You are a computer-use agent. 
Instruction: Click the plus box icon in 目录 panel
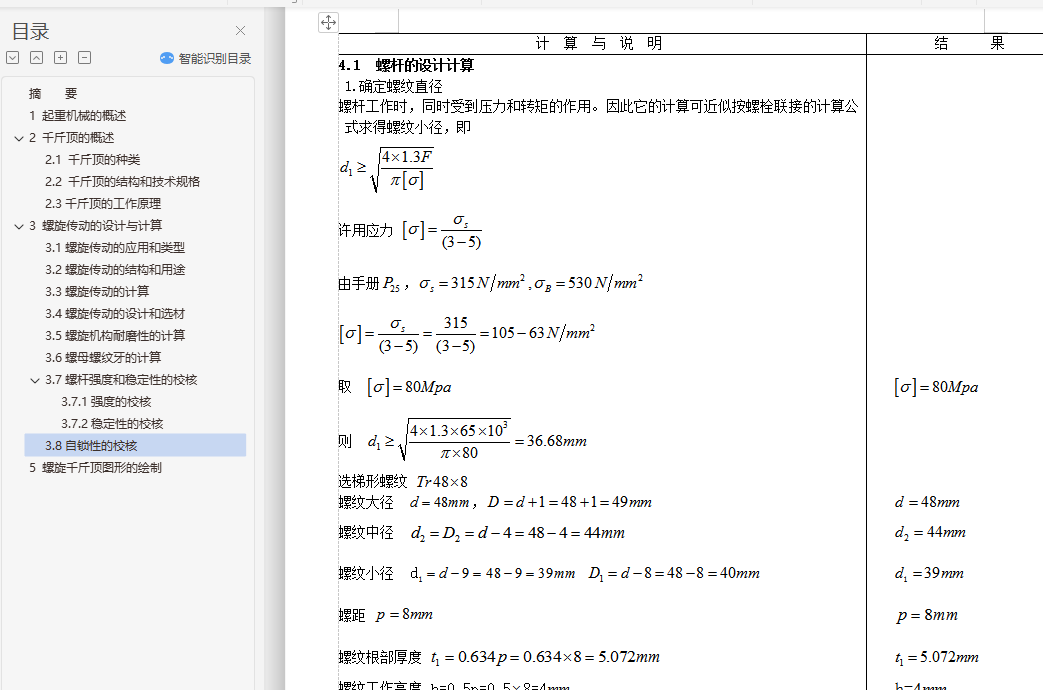[61, 58]
